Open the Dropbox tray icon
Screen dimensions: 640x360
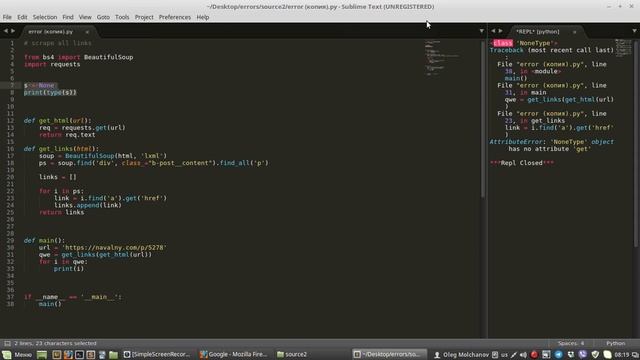pyautogui.click(x=571, y=354)
